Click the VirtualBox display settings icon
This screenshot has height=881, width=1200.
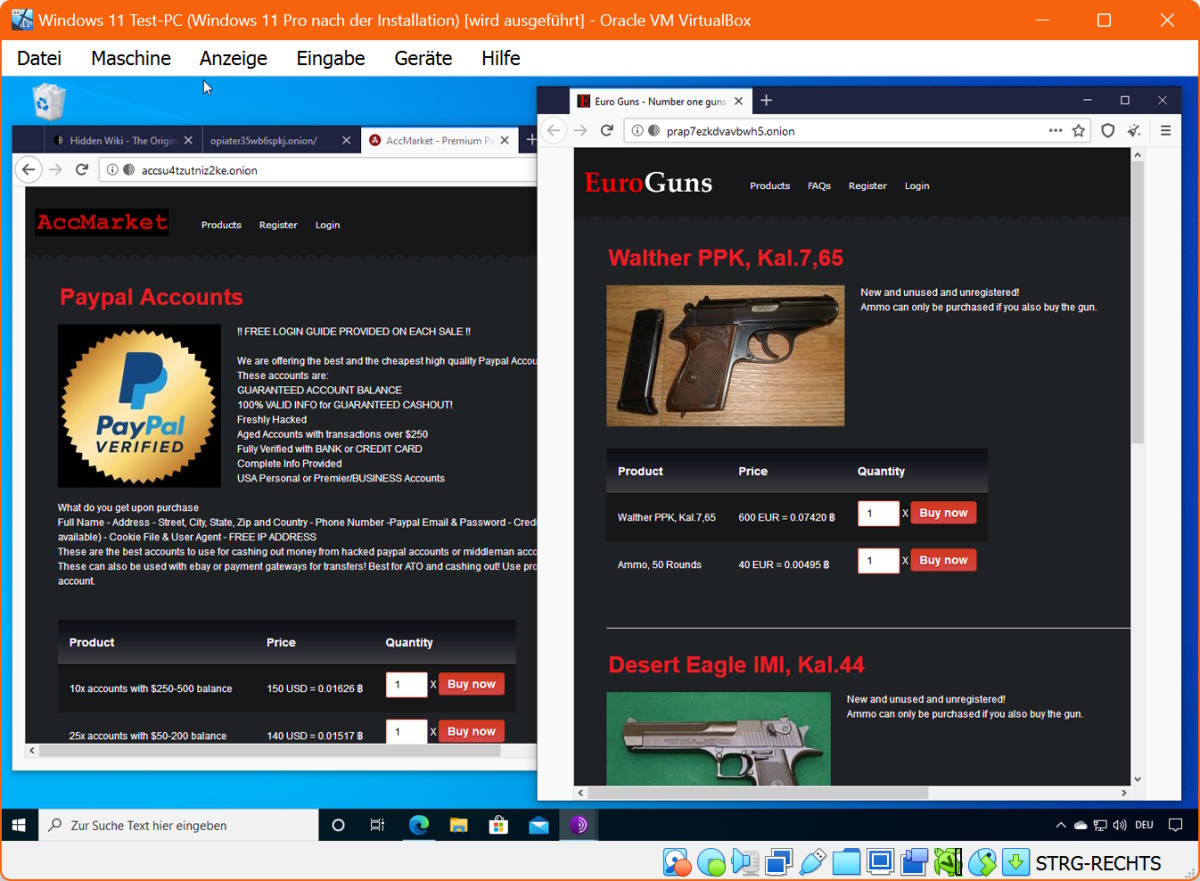pyautogui.click(x=880, y=862)
